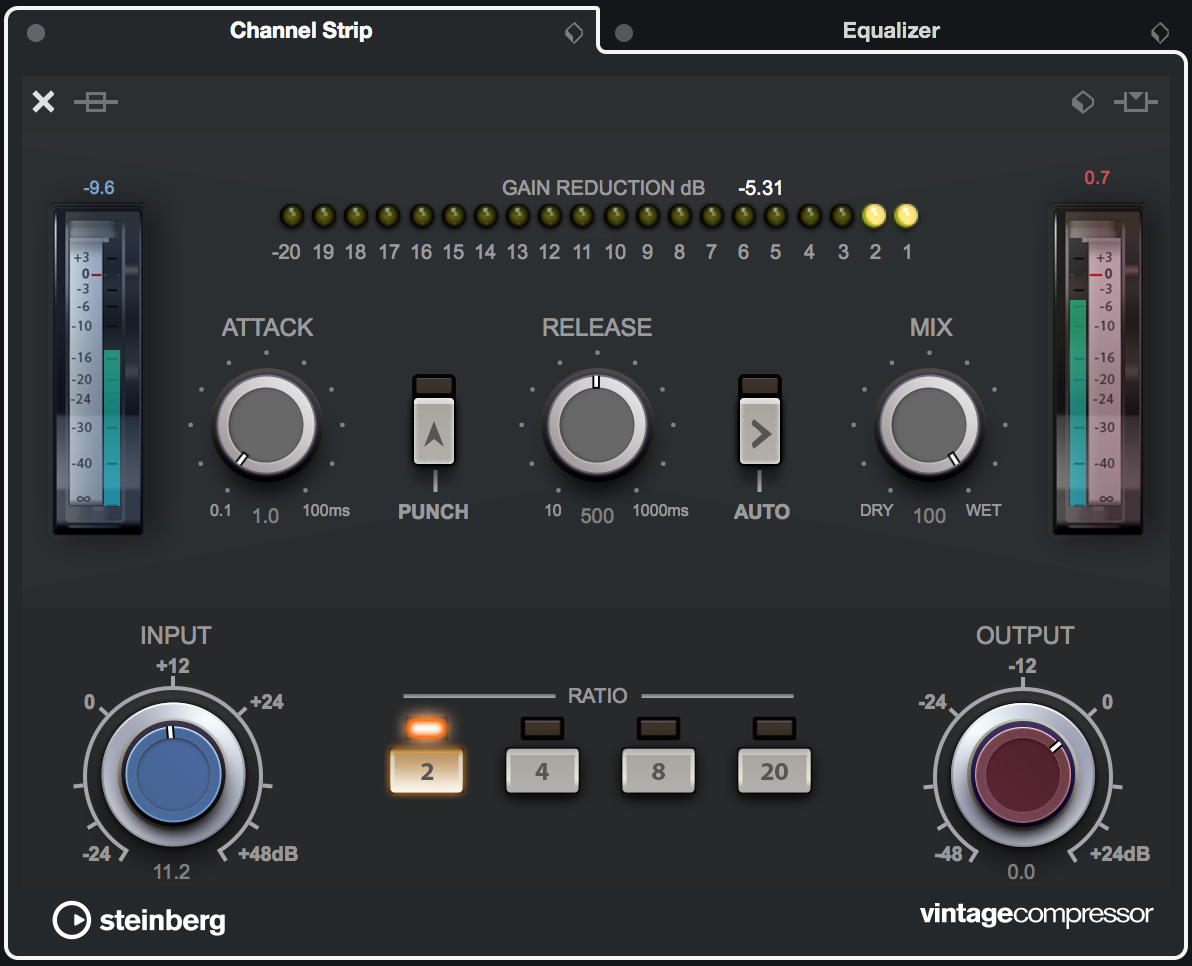This screenshot has height=966, width=1192.
Task: Click the gain reduction readout value
Action: pyautogui.click(x=760, y=187)
